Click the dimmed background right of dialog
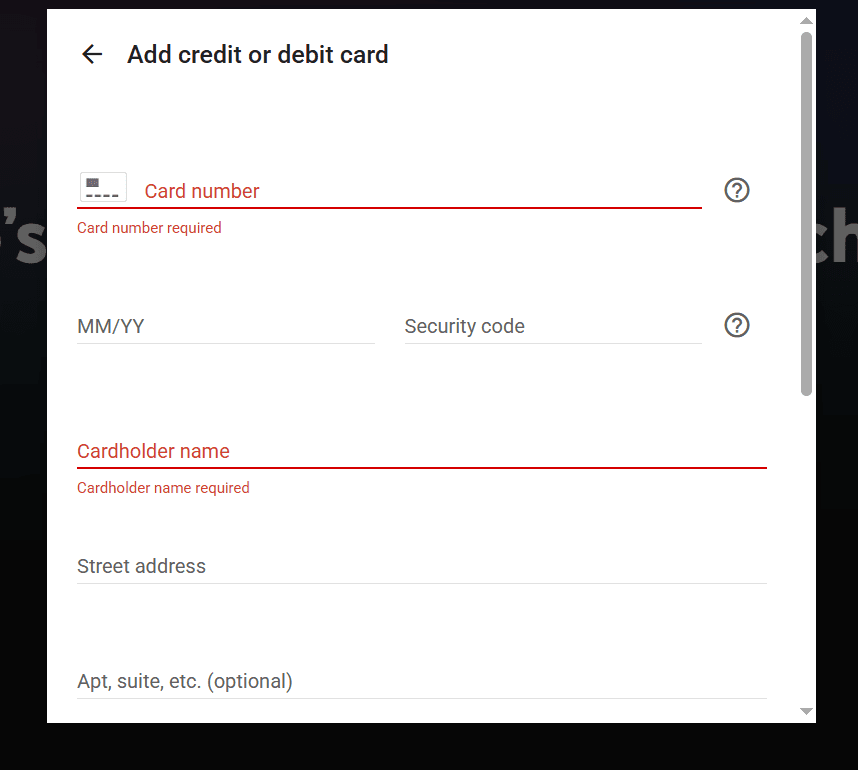The height and width of the screenshot is (770, 858). coord(837,383)
